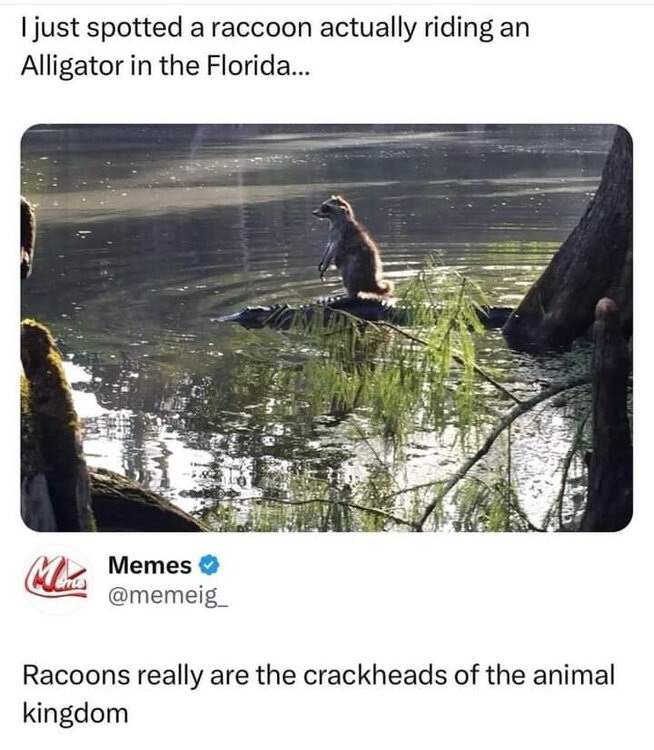654x750 pixels.
Task: Click the word Alligator in the headline
Action: pyautogui.click(x=72, y=66)
